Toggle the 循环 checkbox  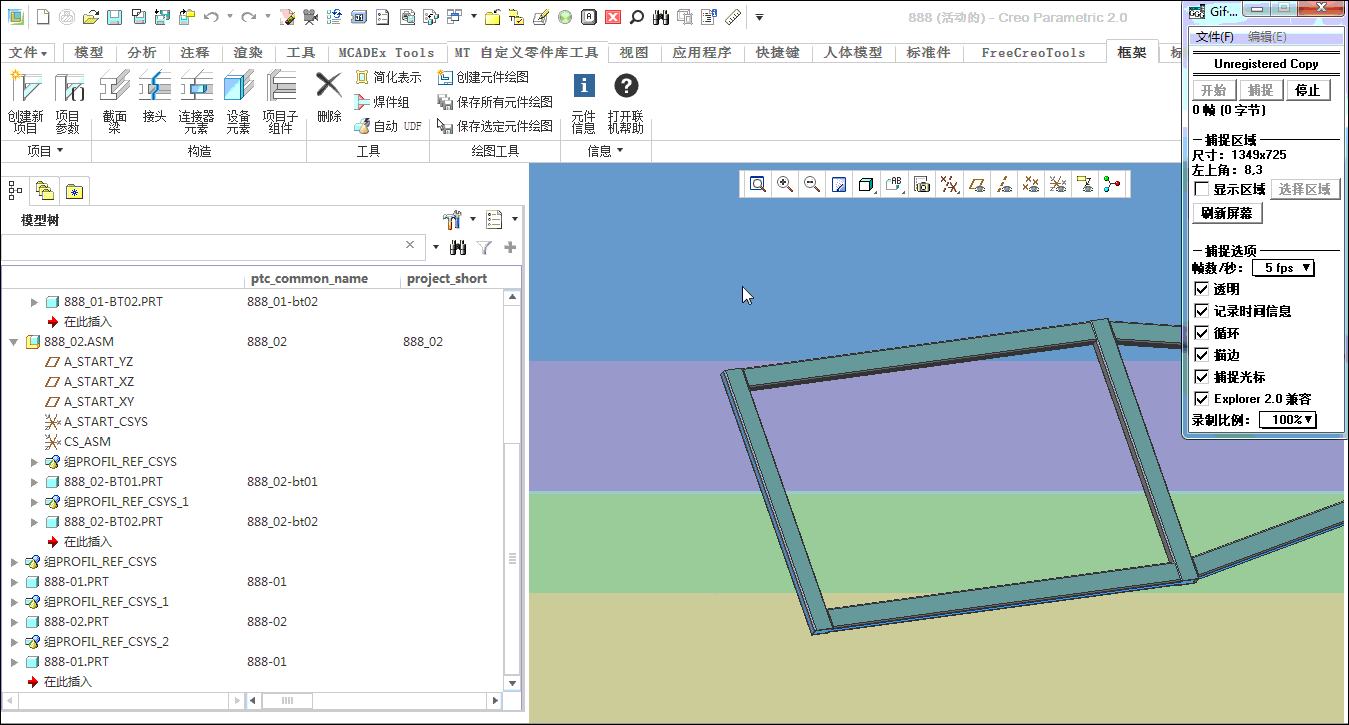tap(1202, 333)
